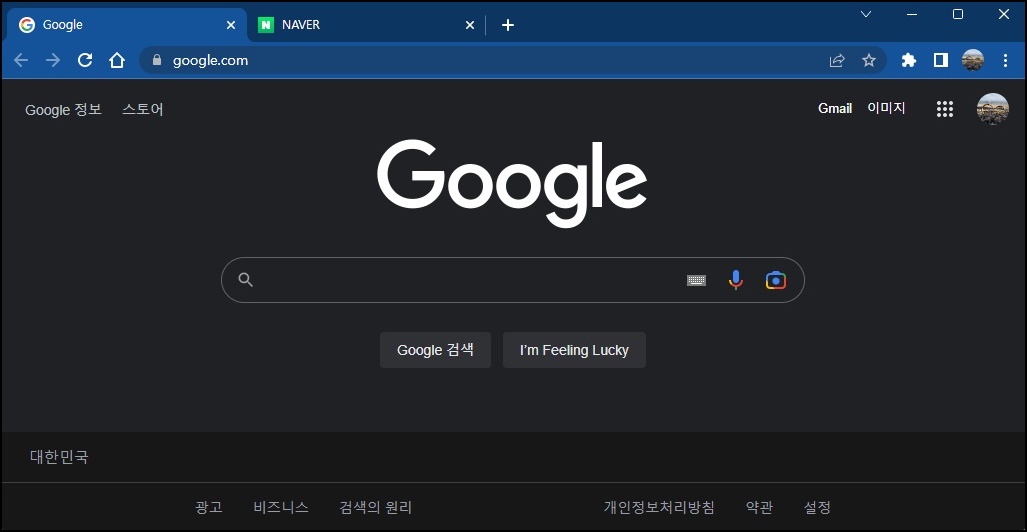This screenshot has height=532, width=1027.
Task: Open the 설정 footer menu
Action: (x=817, y=507)
